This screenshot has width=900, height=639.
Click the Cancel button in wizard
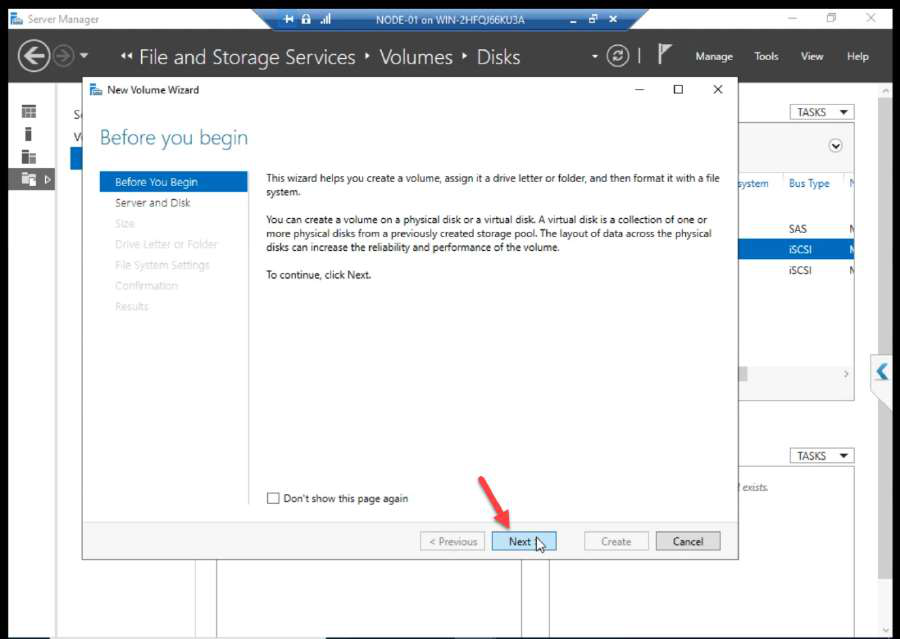(688, 541)
